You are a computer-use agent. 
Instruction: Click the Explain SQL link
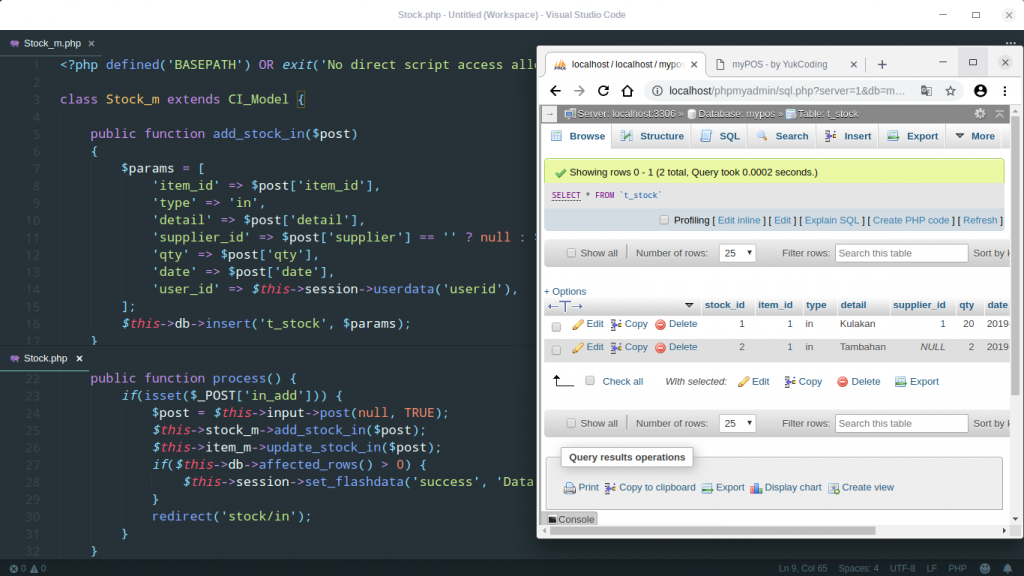(832, 220)
